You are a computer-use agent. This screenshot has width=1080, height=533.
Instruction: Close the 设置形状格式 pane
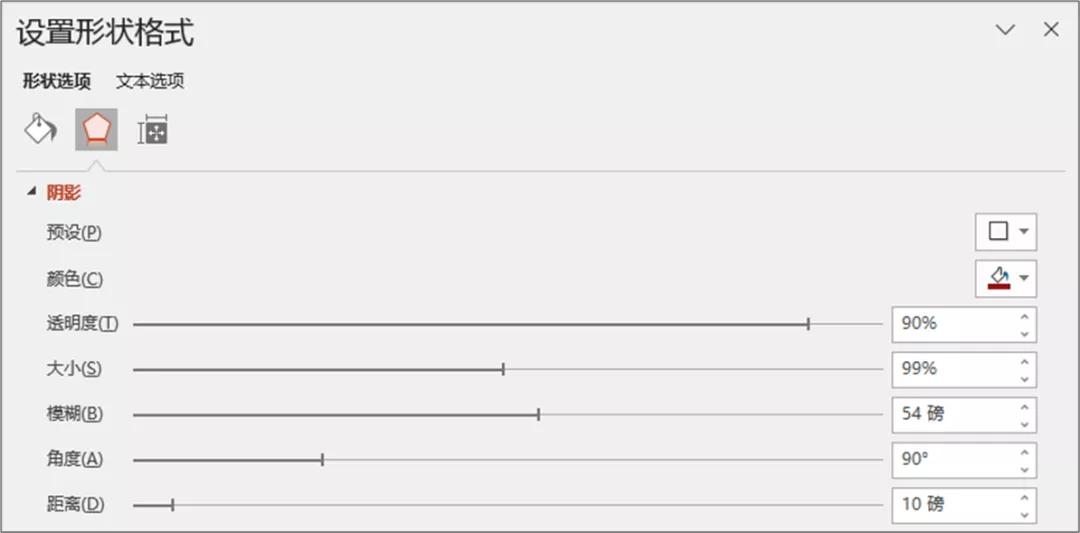(x=1051, y=30)
